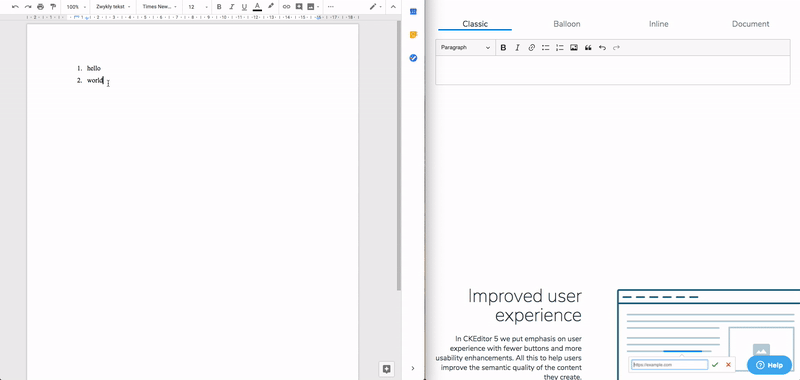The height and width of the screenshot is (380, 800).
Task: Open Google Calendar in side panel
Action: click(413, 11)
